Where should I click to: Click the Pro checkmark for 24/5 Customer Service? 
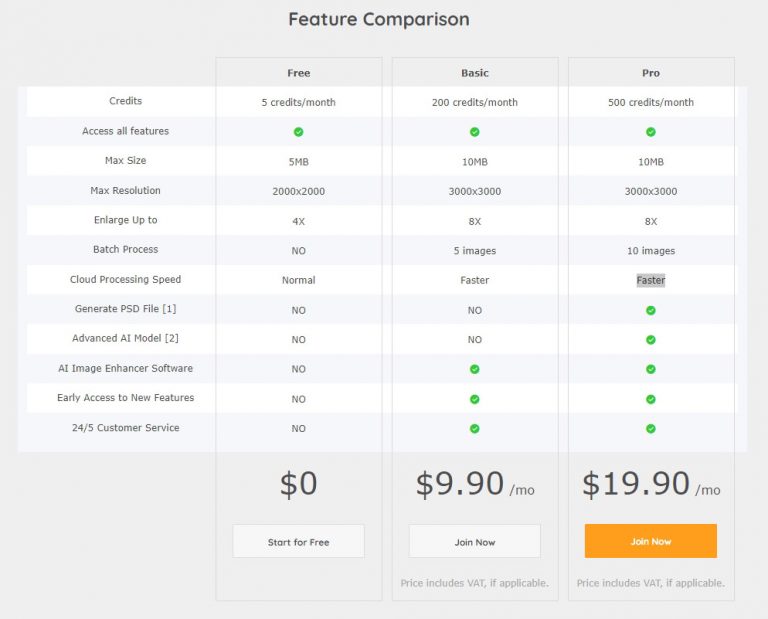651,429
